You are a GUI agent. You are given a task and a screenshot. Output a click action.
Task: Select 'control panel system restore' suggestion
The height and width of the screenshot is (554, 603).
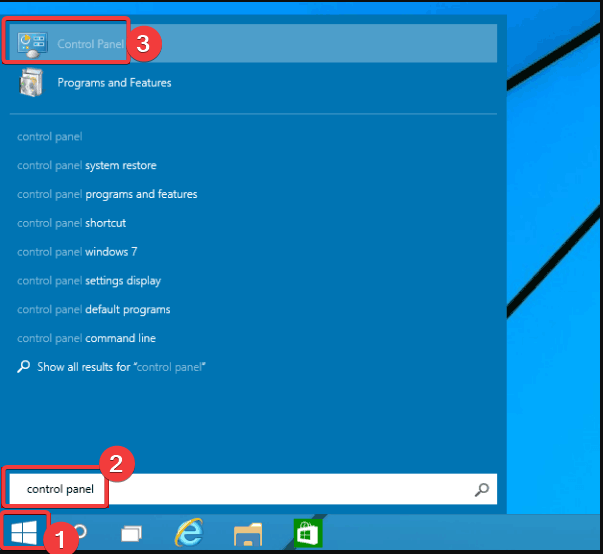(x=87, y=165)
